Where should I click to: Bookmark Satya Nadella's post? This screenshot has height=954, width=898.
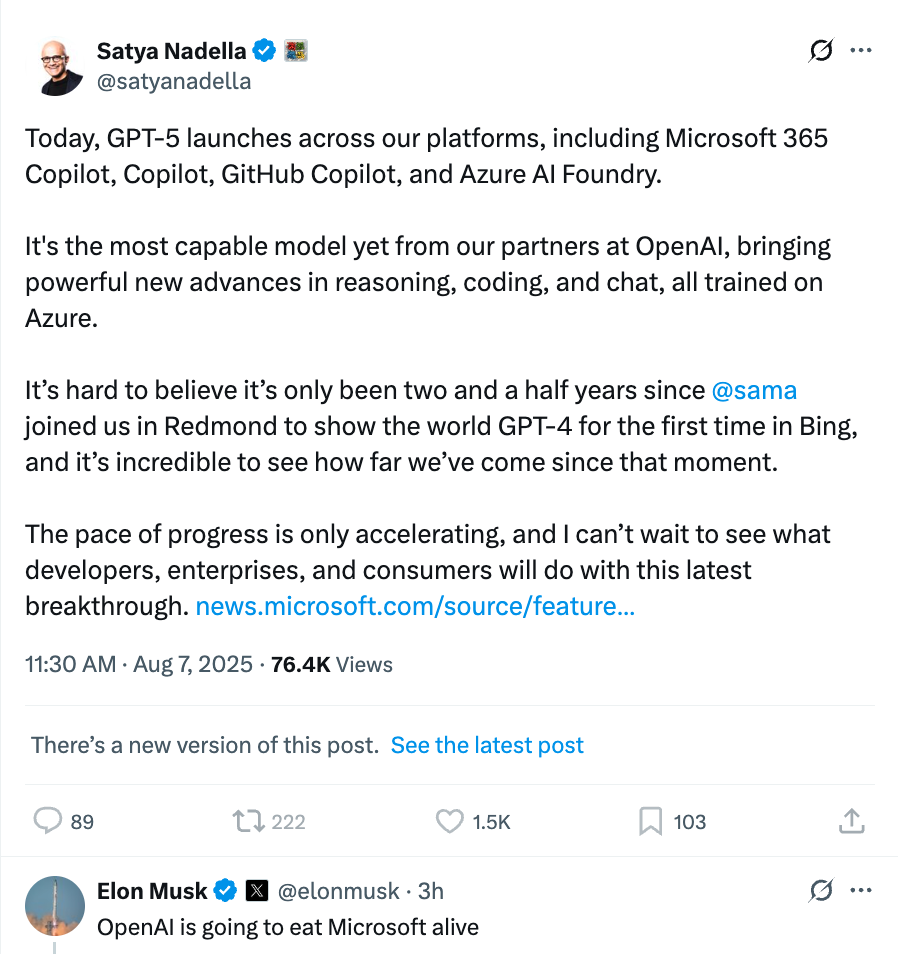[651, 821]
